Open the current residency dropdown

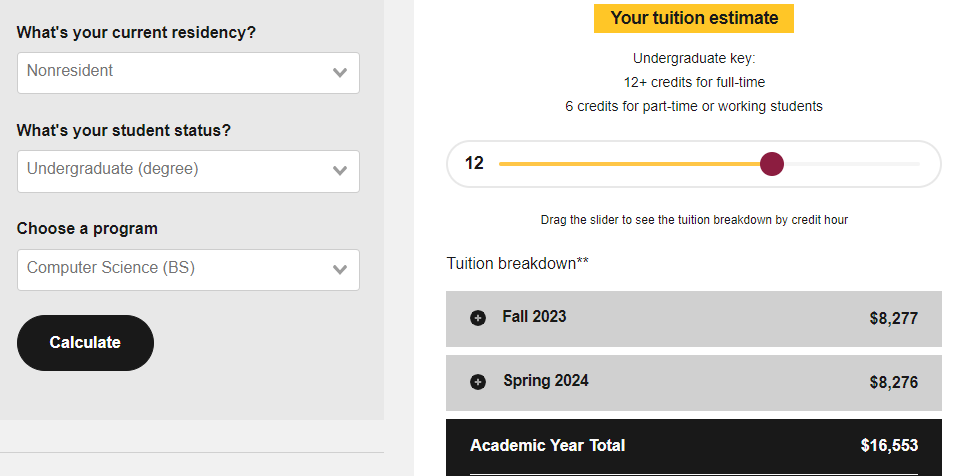pos(188,72)
